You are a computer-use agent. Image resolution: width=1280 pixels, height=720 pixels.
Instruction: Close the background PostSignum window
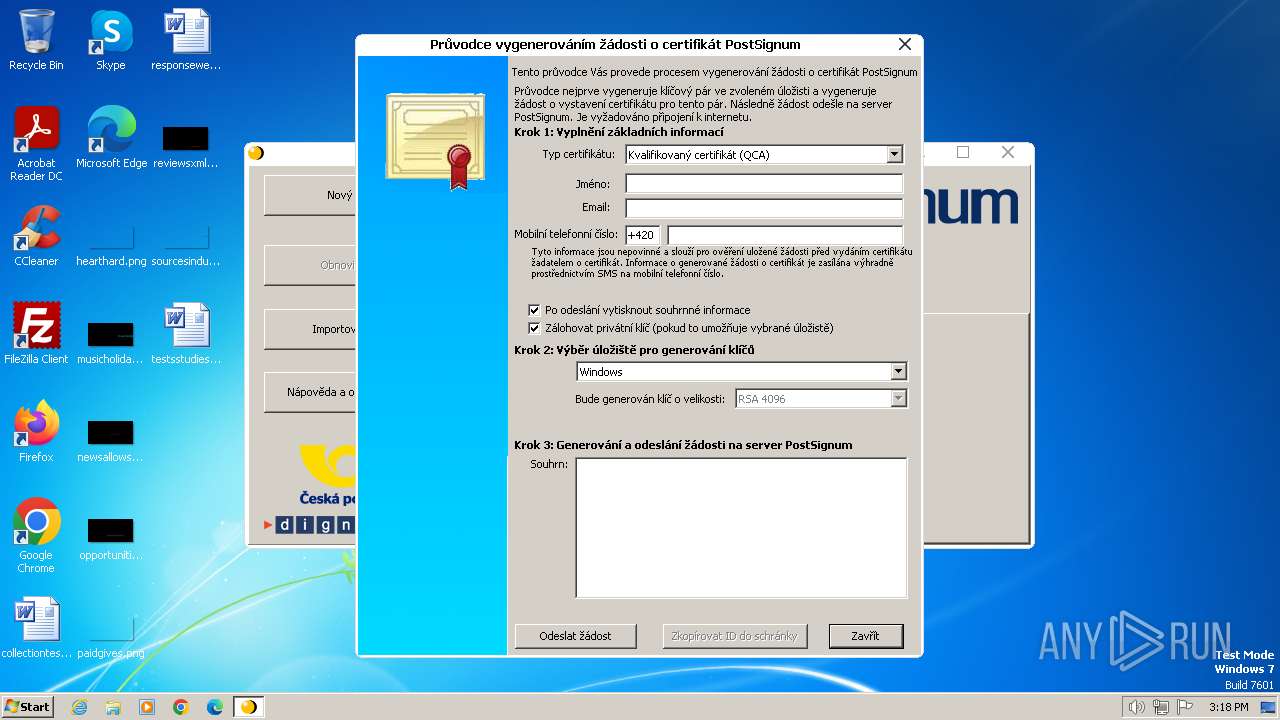(1008, 152)
